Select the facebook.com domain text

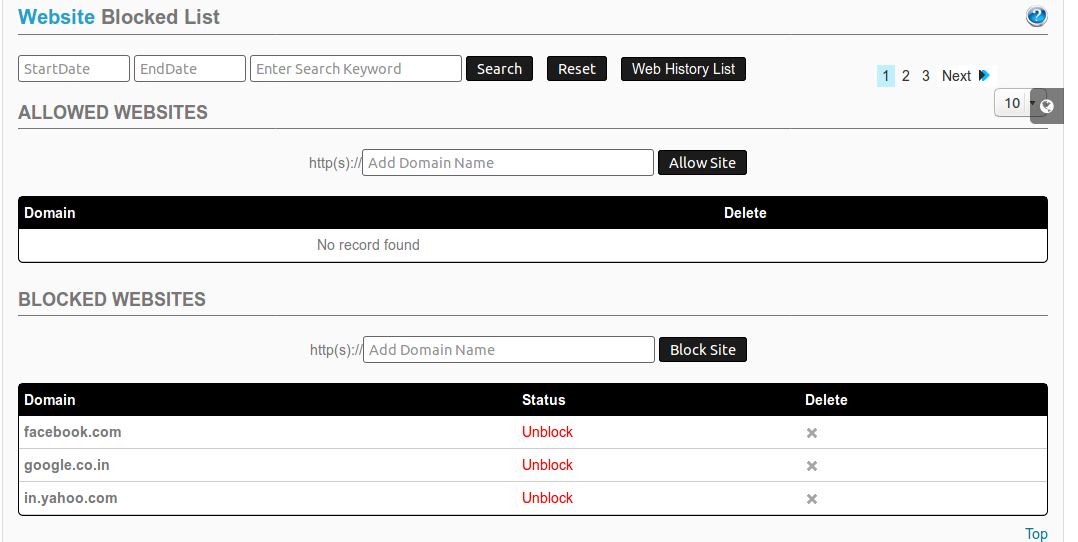coord(72,432)
